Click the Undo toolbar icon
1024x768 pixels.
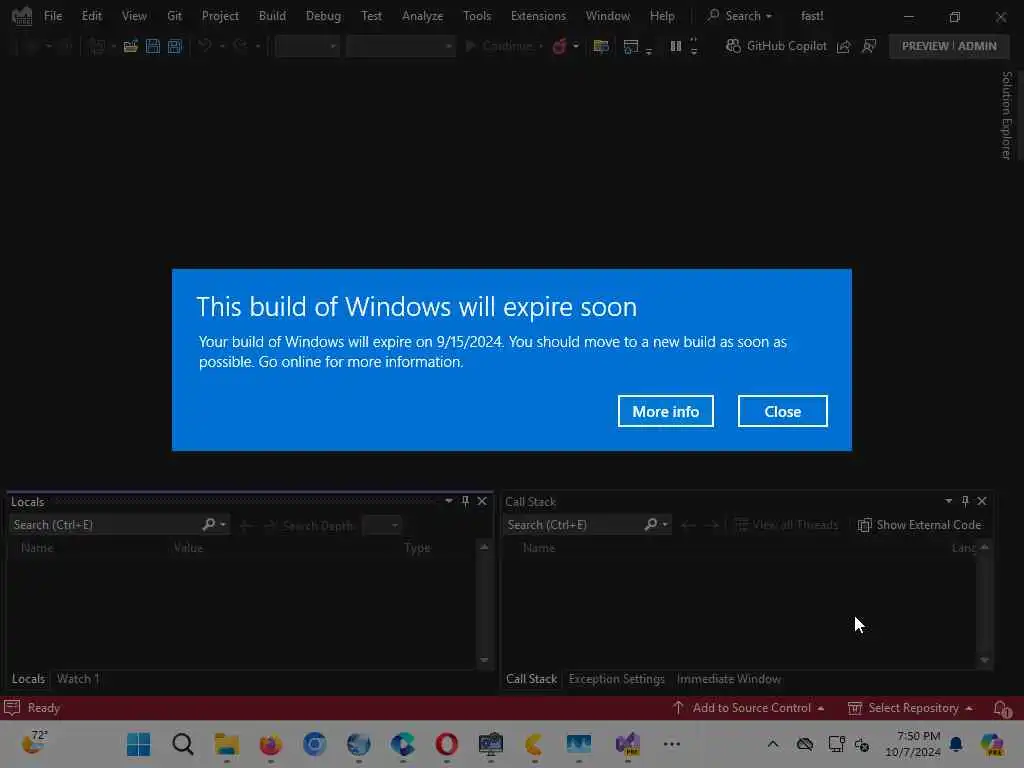coord(205,46)
